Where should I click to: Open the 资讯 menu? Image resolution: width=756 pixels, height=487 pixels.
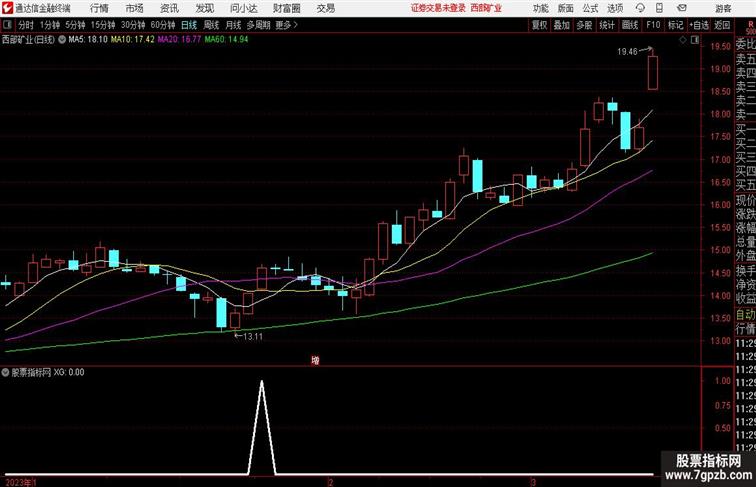point(169,8)
